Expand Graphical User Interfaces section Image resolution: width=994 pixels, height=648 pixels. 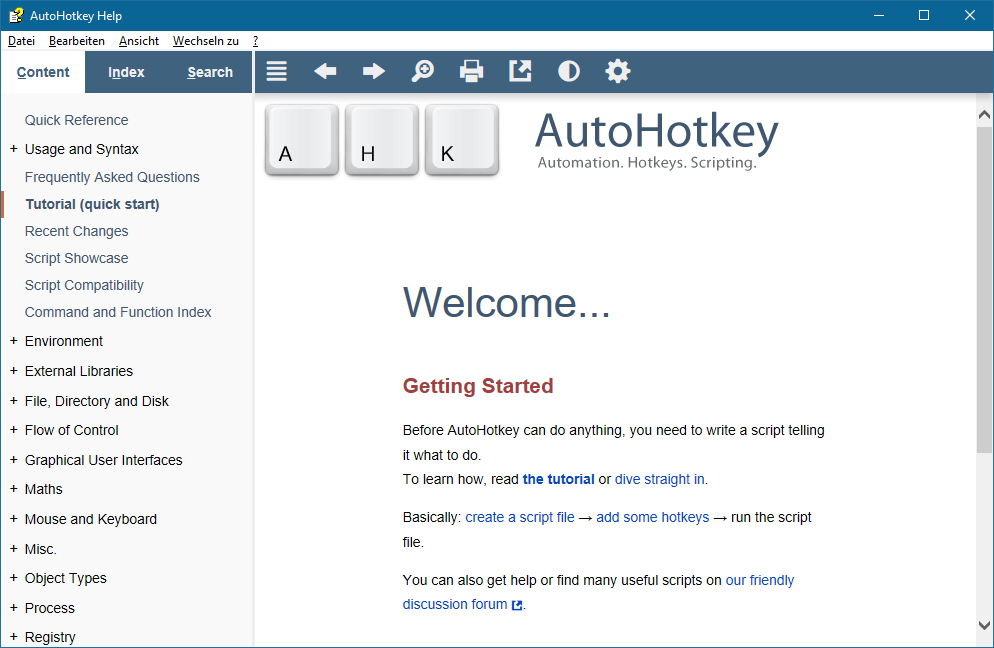(13, 460)
